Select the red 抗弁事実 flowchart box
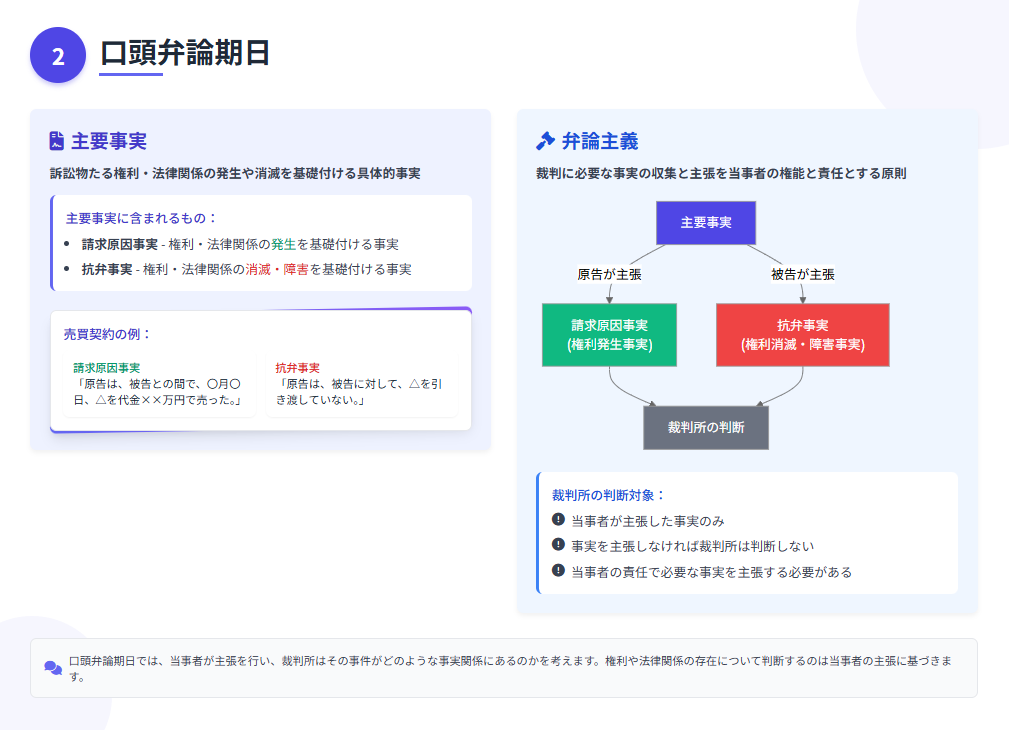 coord(802,335)
